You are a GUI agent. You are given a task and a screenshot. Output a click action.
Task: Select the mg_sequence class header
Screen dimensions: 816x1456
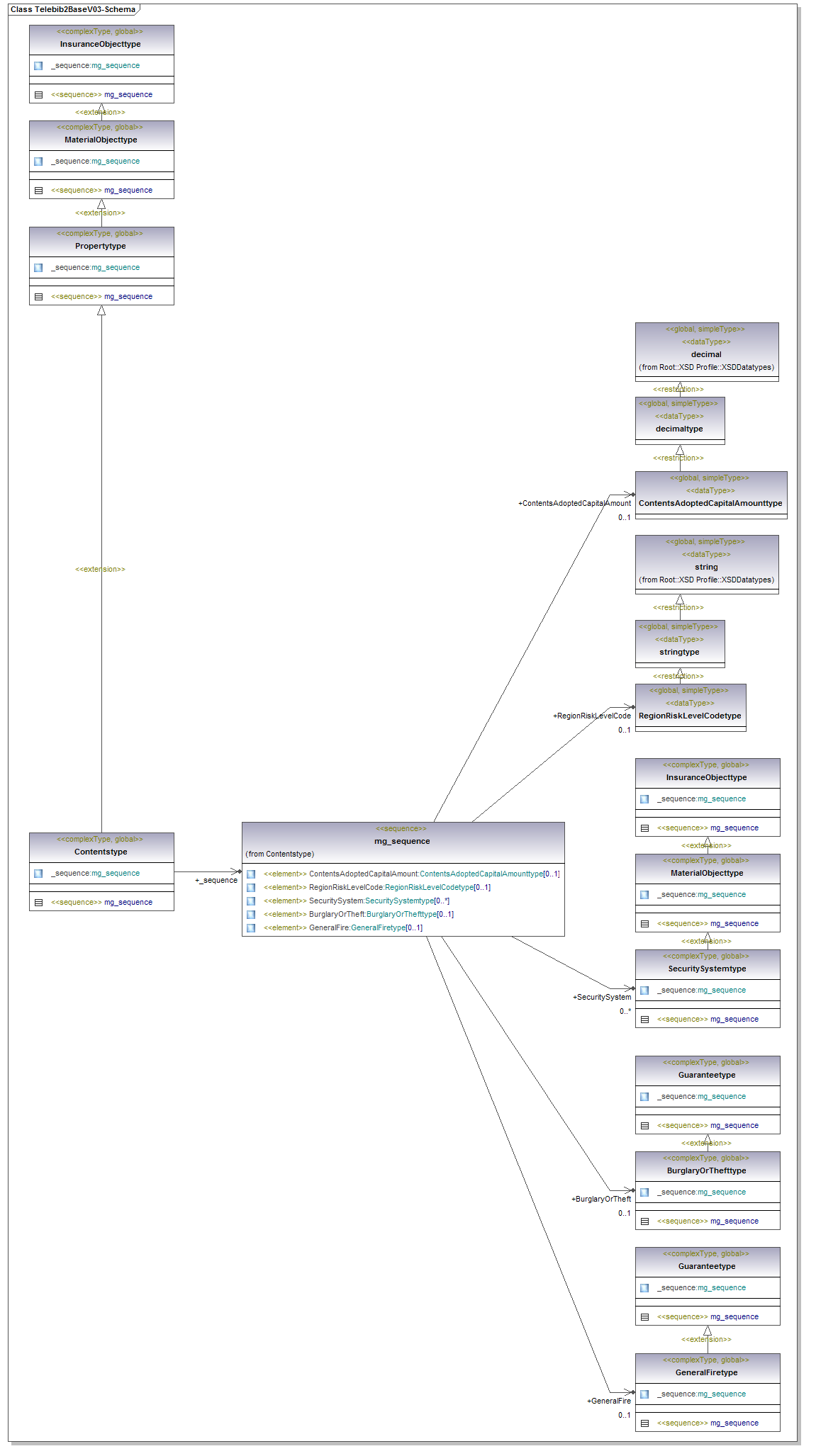point(403,841)
